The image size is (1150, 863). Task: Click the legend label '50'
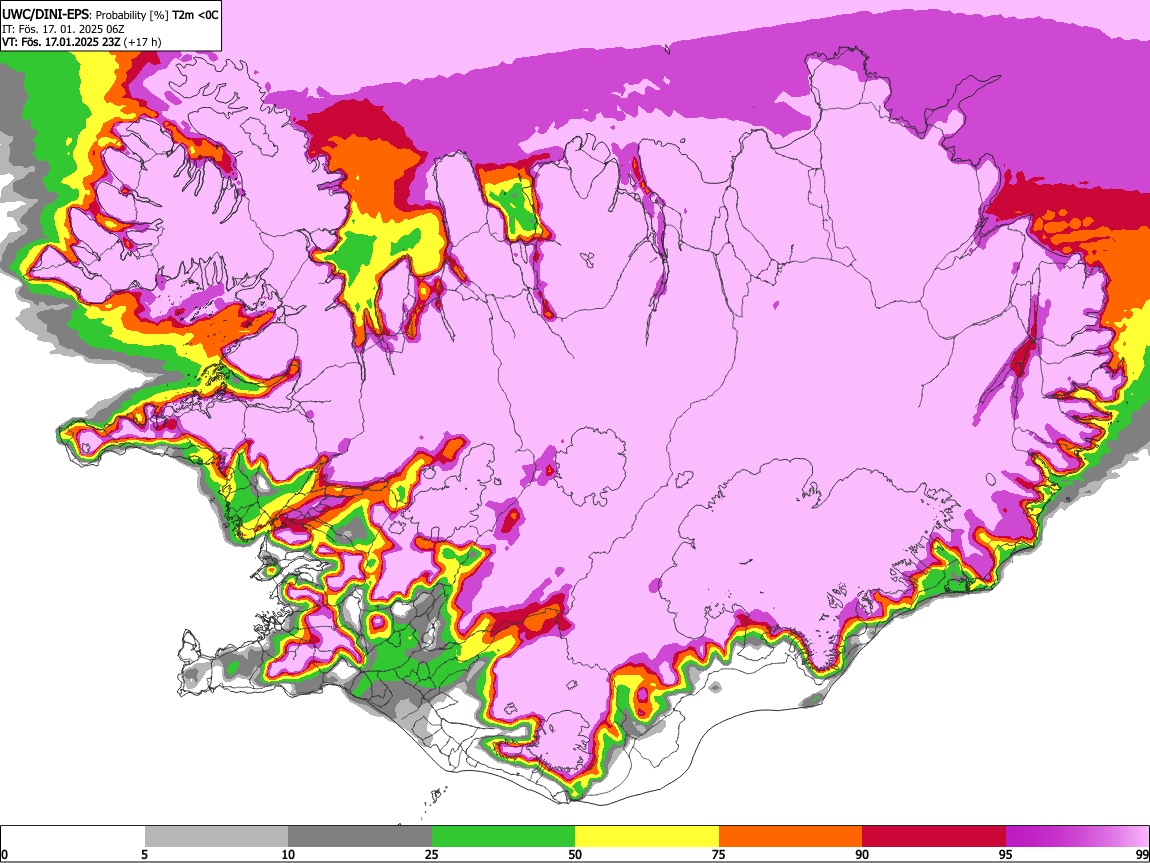click(575, 855)
